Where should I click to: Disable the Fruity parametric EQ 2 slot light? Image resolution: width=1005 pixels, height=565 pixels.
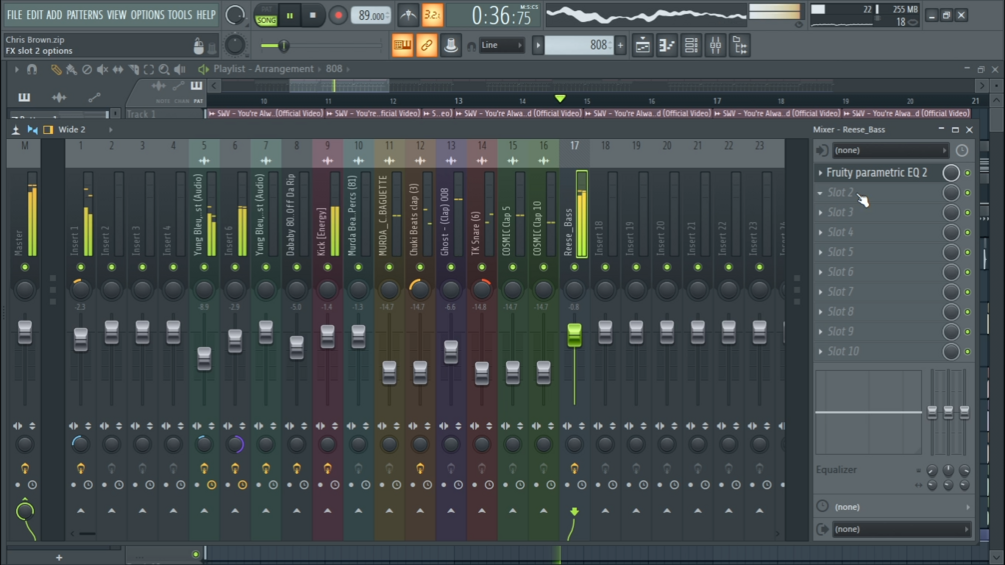[x=968, y=173]
